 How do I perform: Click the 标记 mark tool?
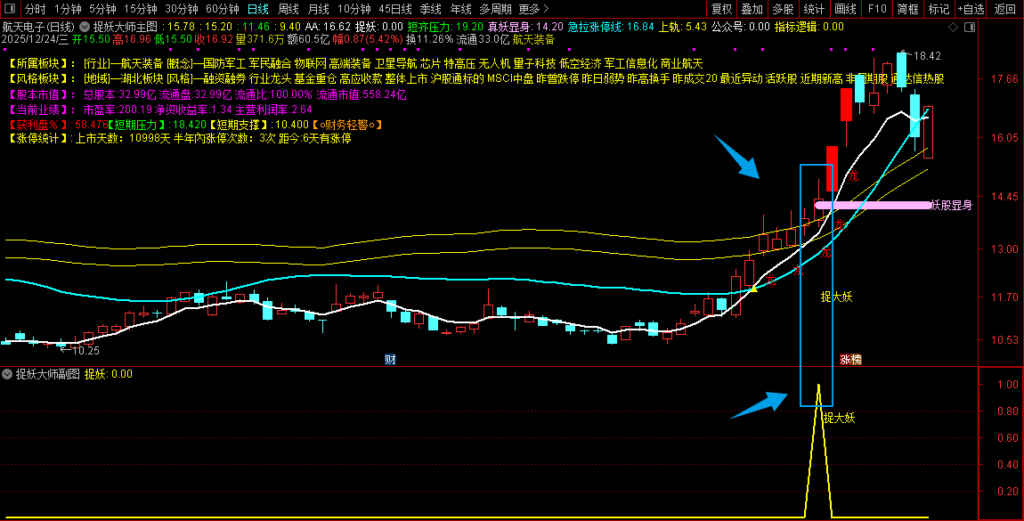pyautogui.click(x=938, y=9)
